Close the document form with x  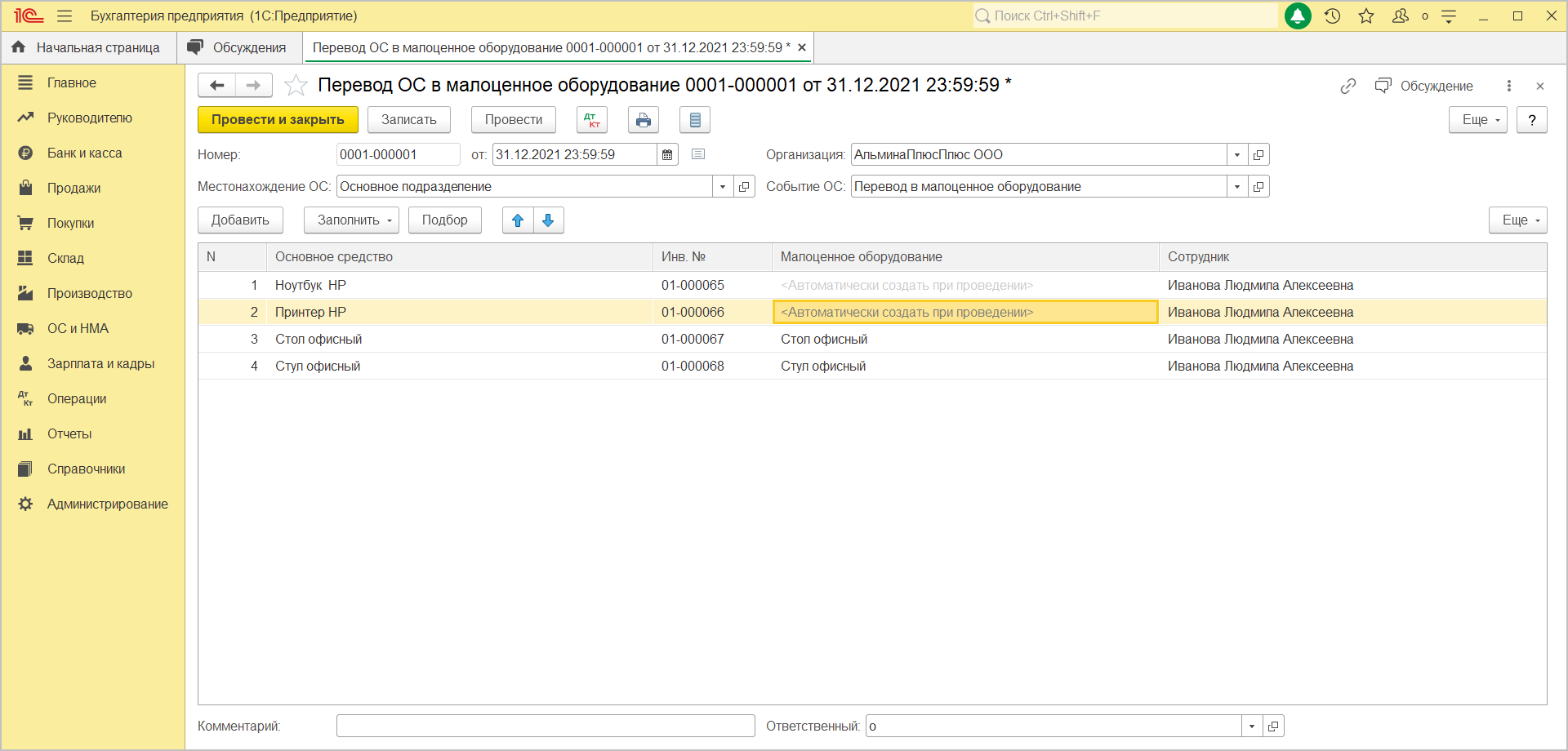1540,86
